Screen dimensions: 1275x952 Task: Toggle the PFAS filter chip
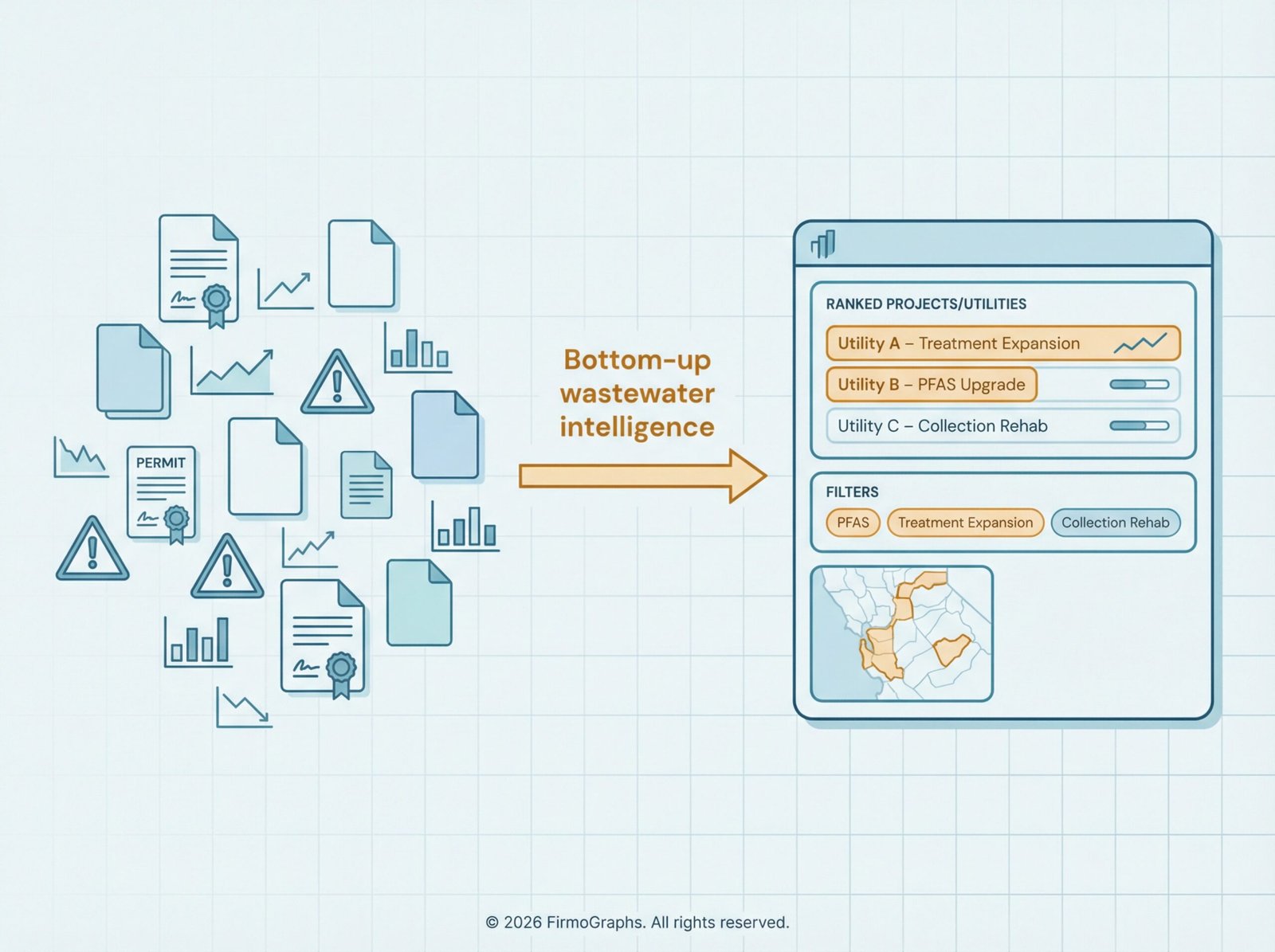point(853,523)
